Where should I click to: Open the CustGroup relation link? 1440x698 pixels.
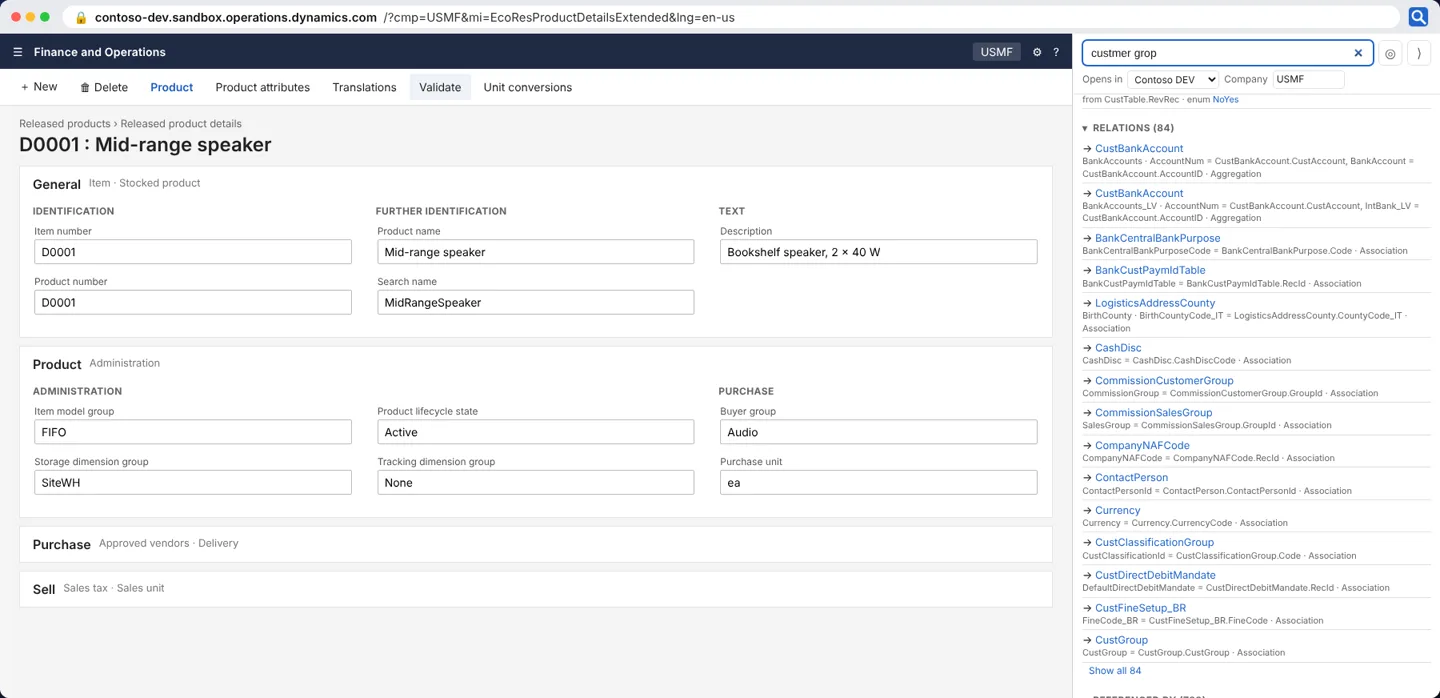[x=1121, y=640]
